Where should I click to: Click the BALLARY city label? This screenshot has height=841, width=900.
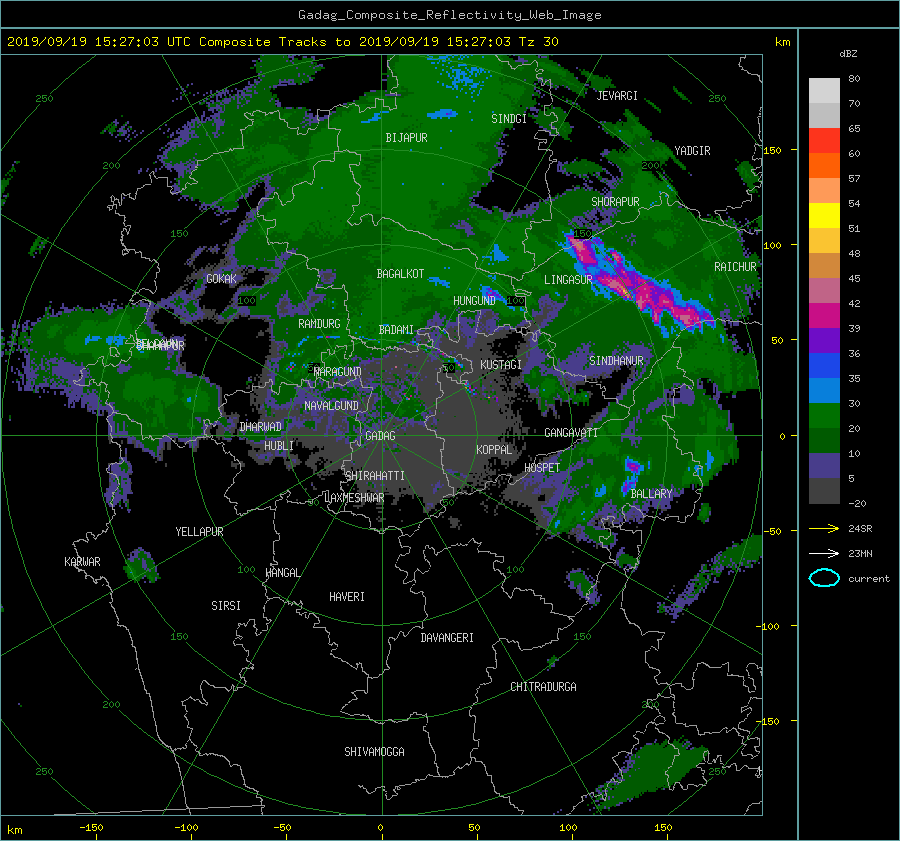[x=651, y=494]
